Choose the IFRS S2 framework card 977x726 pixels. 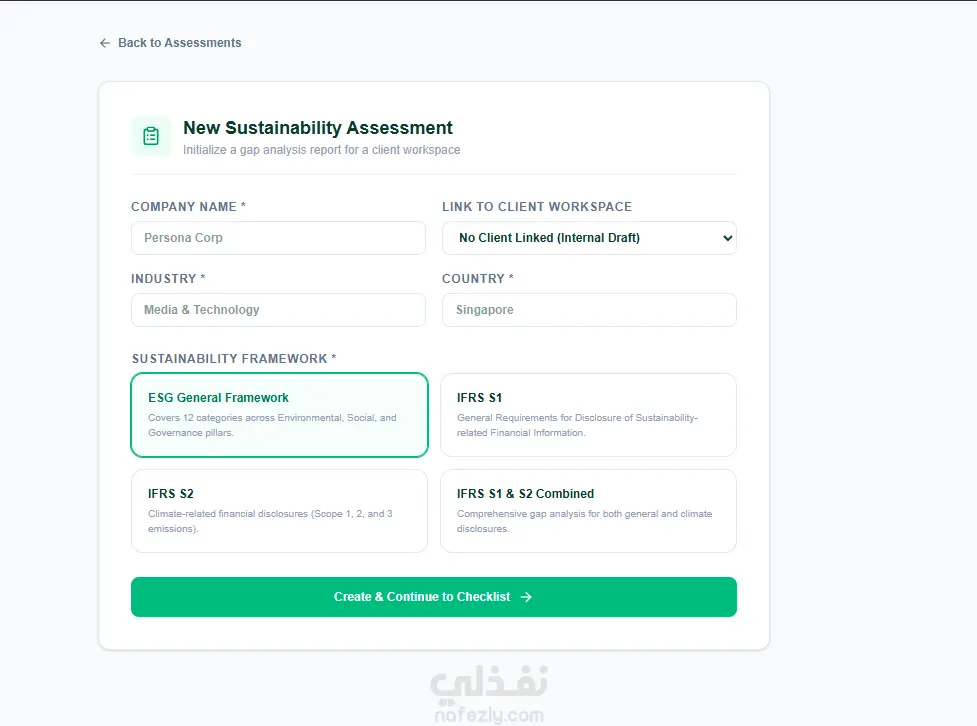click(x=279, y=511)
